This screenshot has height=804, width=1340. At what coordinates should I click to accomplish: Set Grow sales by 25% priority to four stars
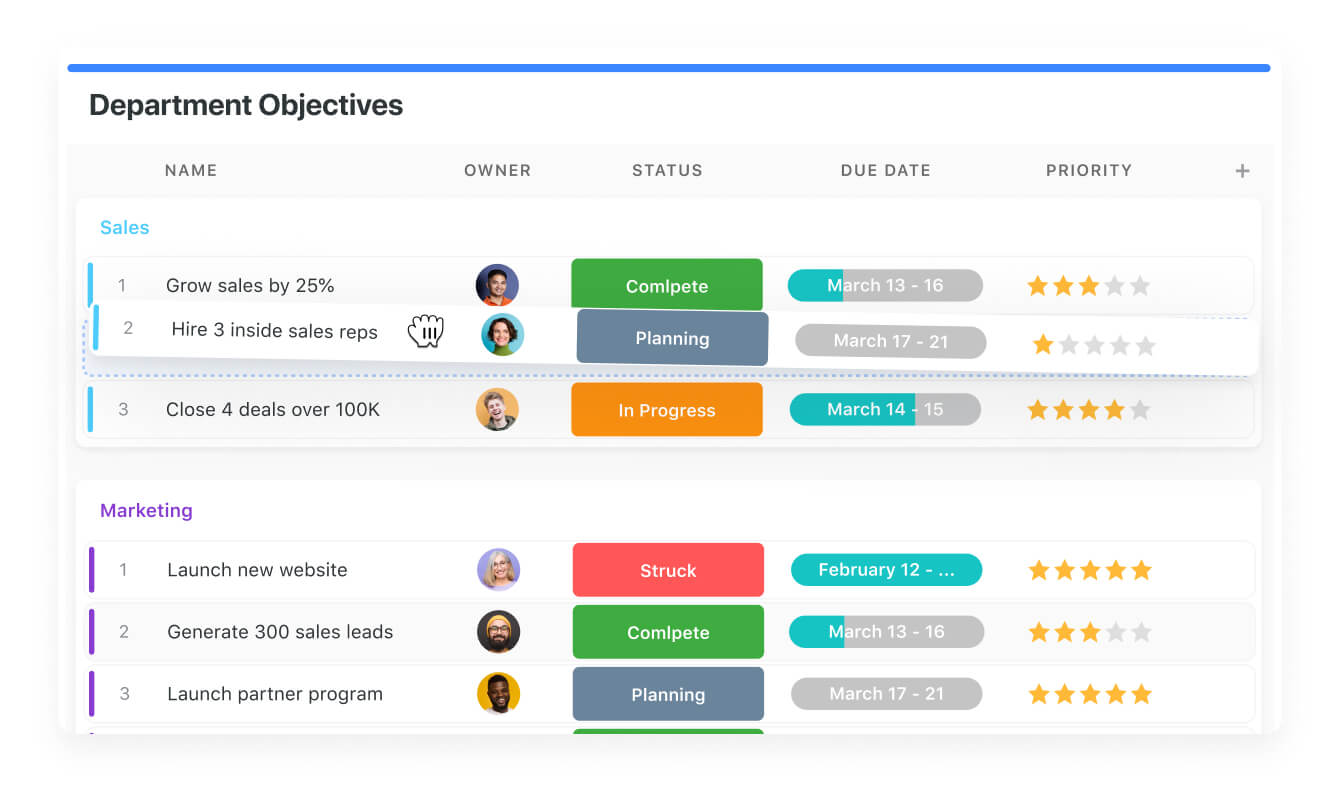1116,284
